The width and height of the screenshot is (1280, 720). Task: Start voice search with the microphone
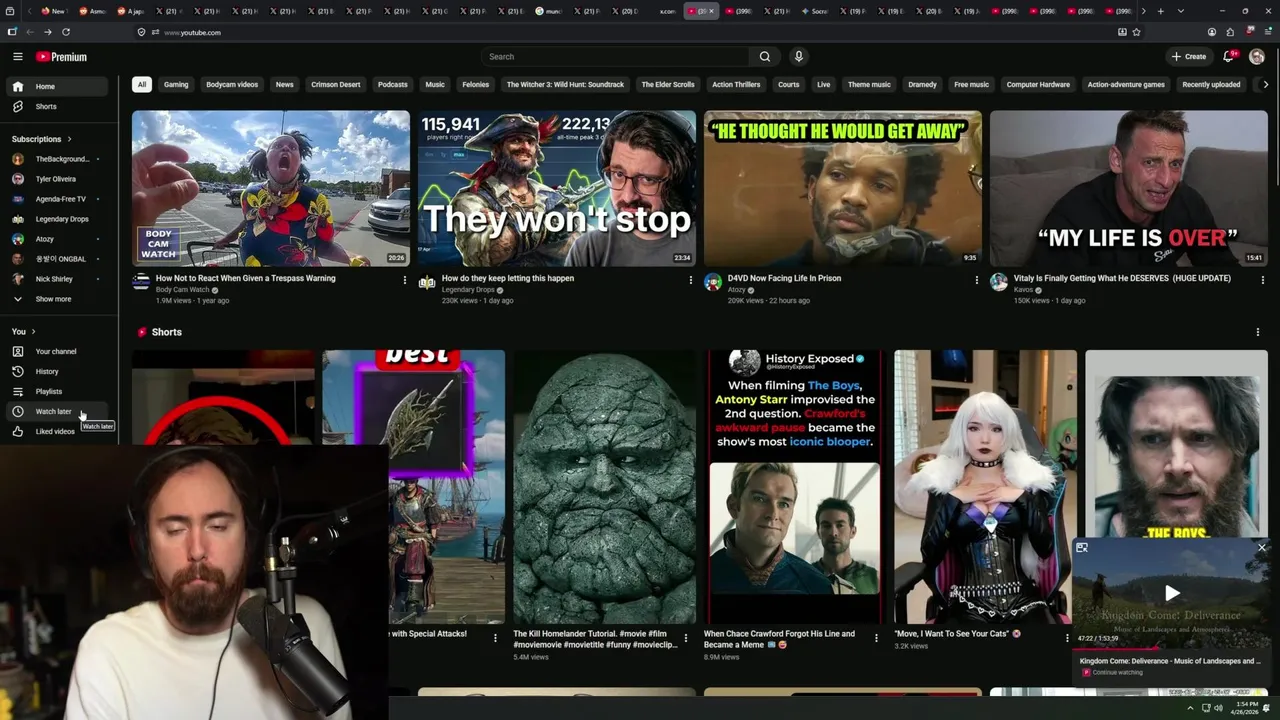798,57
